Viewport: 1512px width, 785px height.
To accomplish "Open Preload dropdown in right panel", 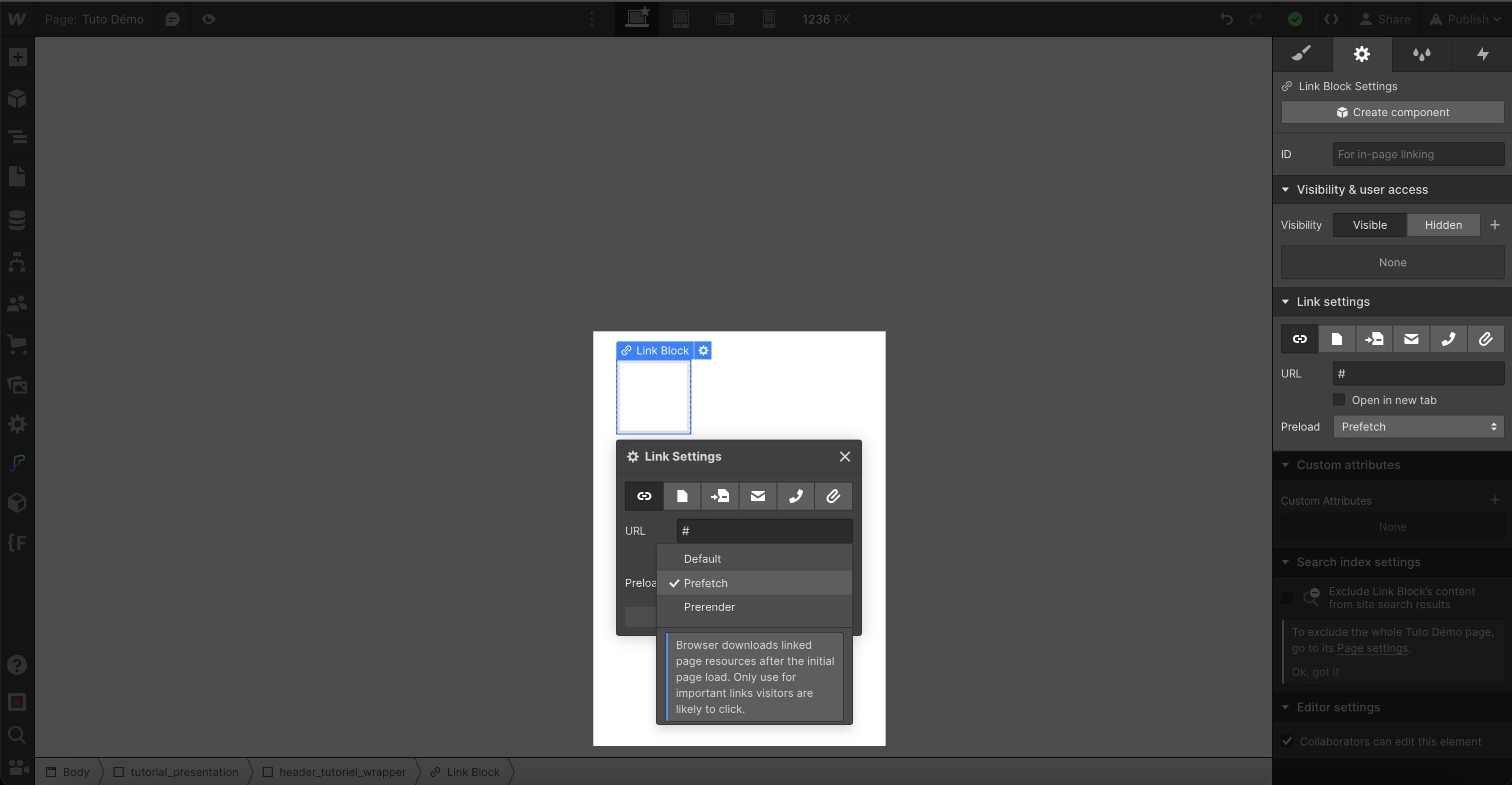I will [1418, 427].
